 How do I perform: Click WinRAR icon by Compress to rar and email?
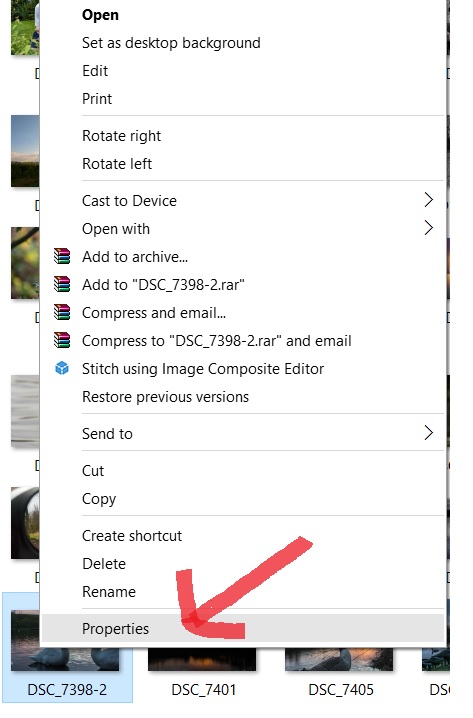(62, 340)
